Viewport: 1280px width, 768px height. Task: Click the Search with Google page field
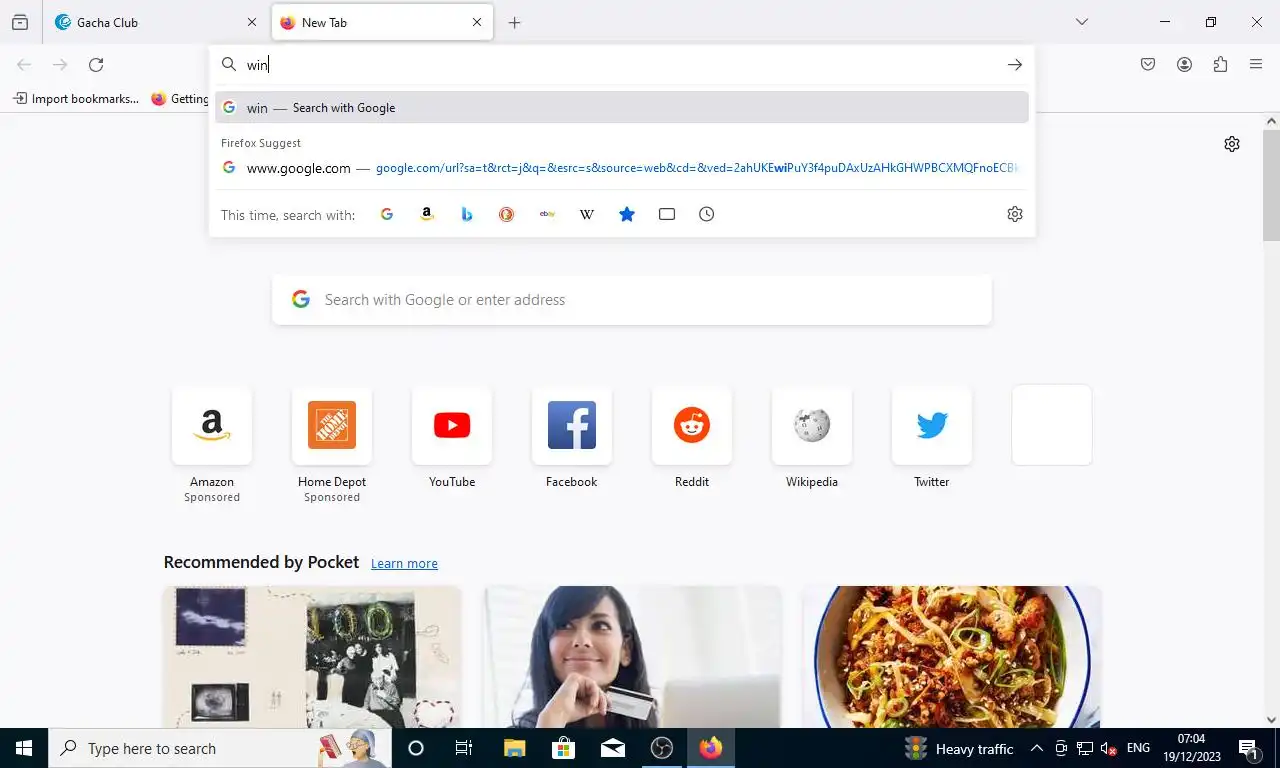(x=632, y=300)
